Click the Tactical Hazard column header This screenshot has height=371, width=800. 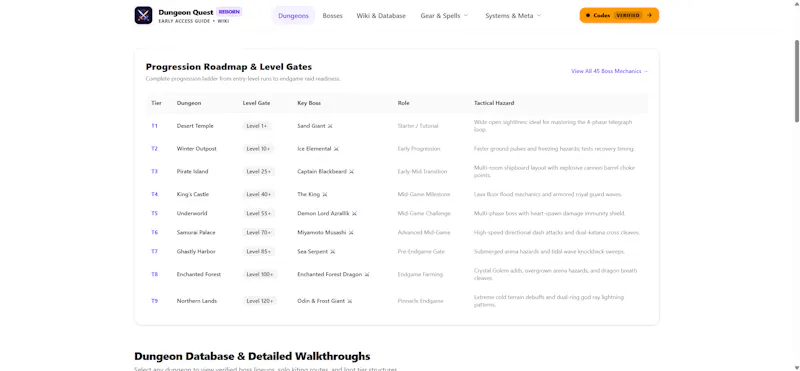pos(494,103)
